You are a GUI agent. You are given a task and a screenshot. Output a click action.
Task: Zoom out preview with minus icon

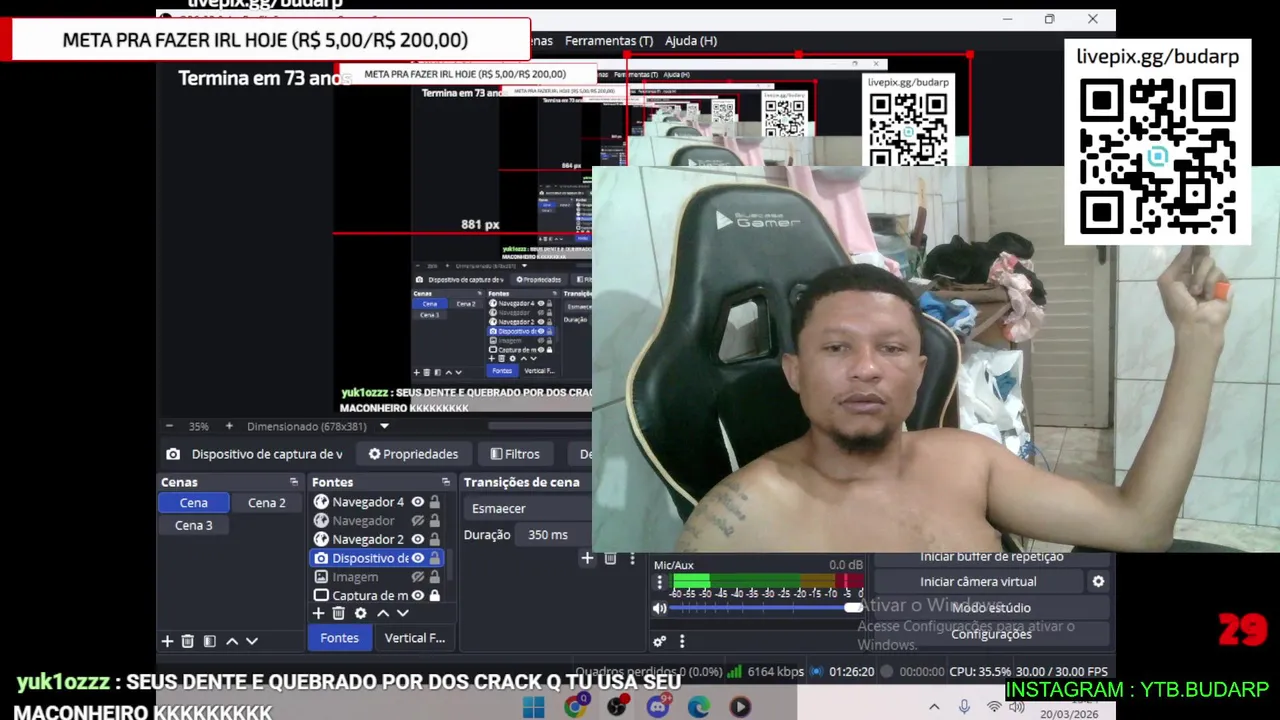click(x=169, y=426)
